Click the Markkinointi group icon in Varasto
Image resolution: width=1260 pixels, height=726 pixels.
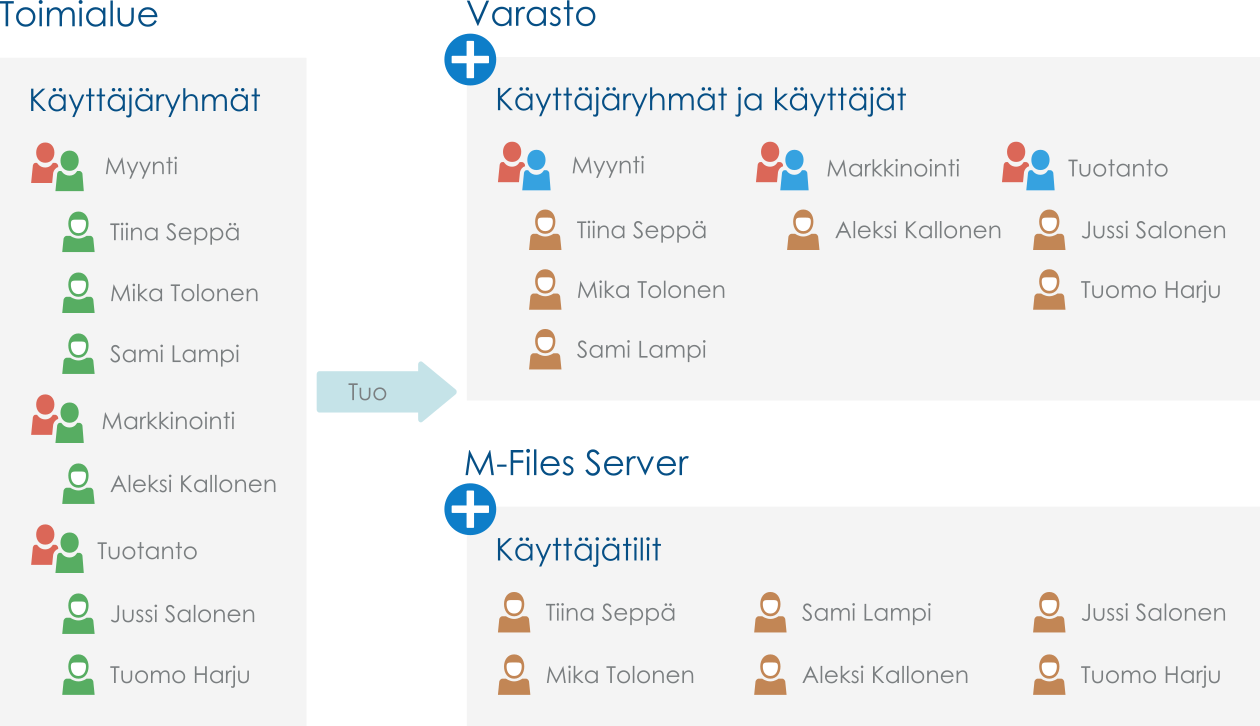click(781, 166)
